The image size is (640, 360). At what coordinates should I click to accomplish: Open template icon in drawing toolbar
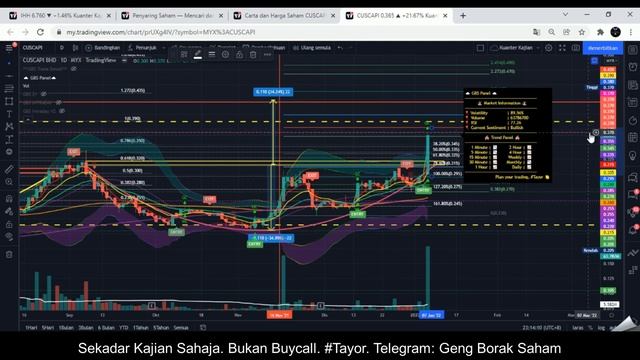tap(184, 54)
